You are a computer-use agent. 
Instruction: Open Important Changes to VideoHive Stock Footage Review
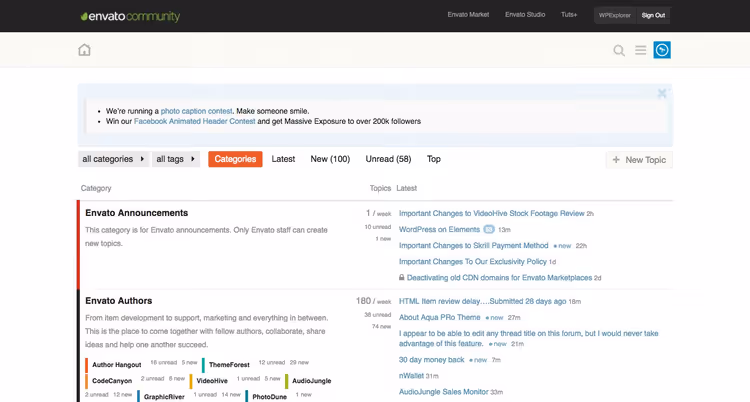[x=492, y=213]
